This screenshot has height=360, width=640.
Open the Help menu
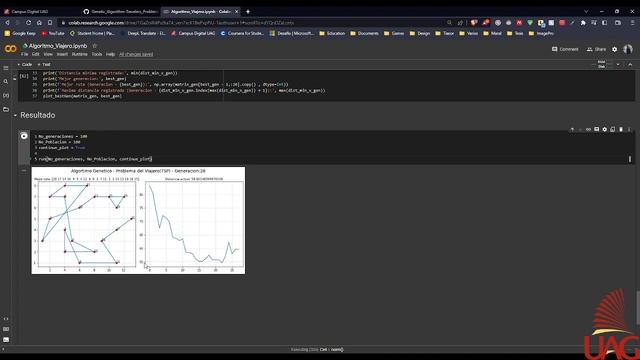pyautogui.click(x=110, y=54)
